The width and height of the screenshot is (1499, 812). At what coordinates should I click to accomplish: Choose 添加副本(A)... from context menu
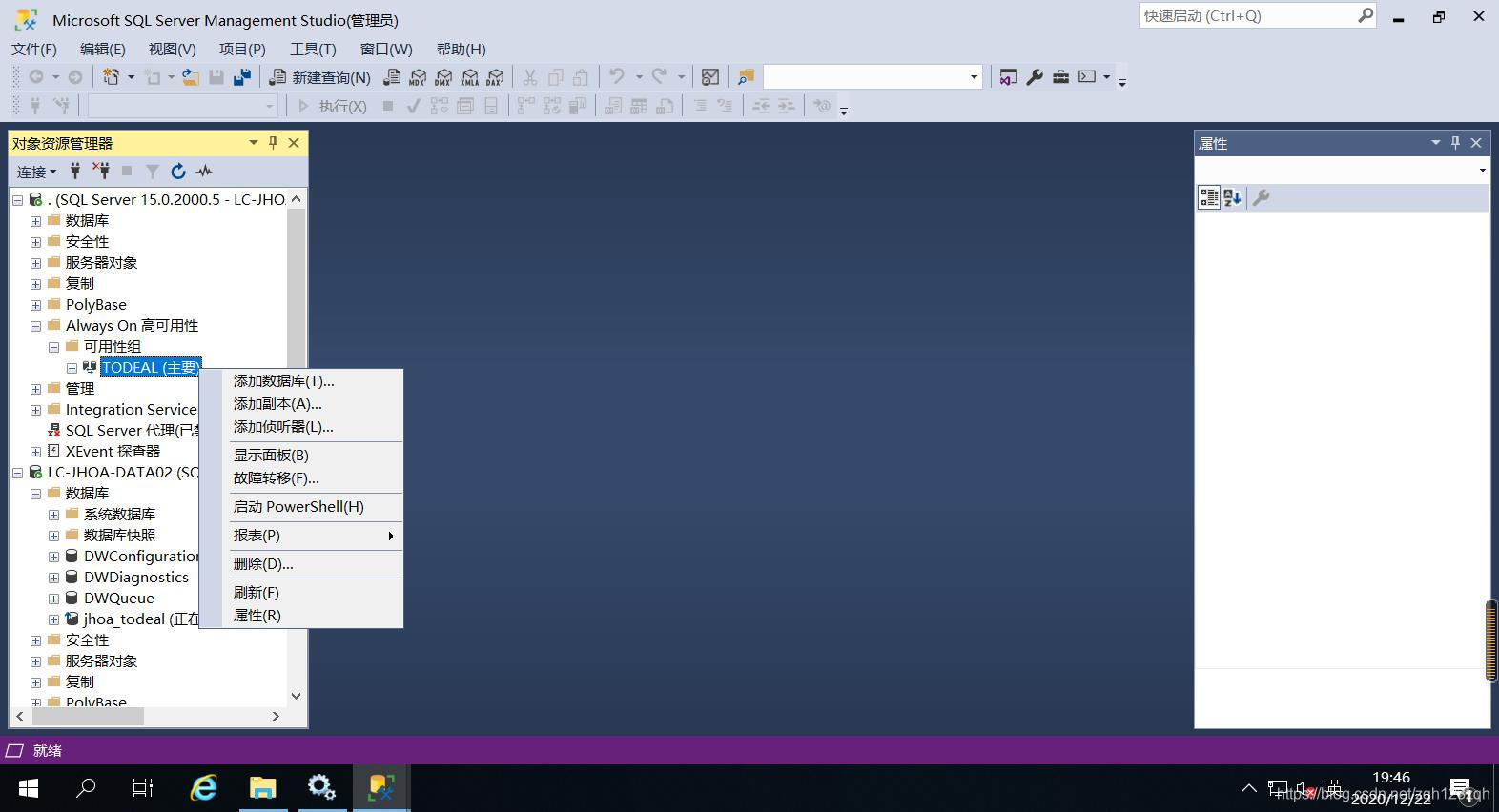pyautogui.click(x=301, y=404)
